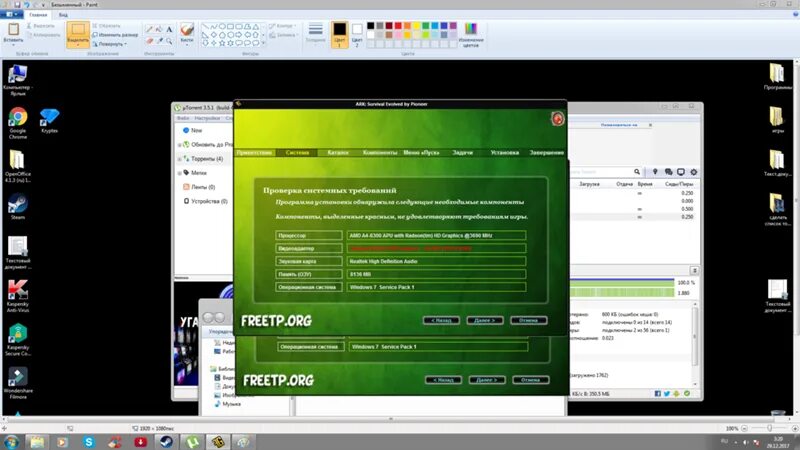The image size is (800, 450).
Task: Open the Brushes (Кисти) tool
Action: pyautogui.click(x=187, y=33)
